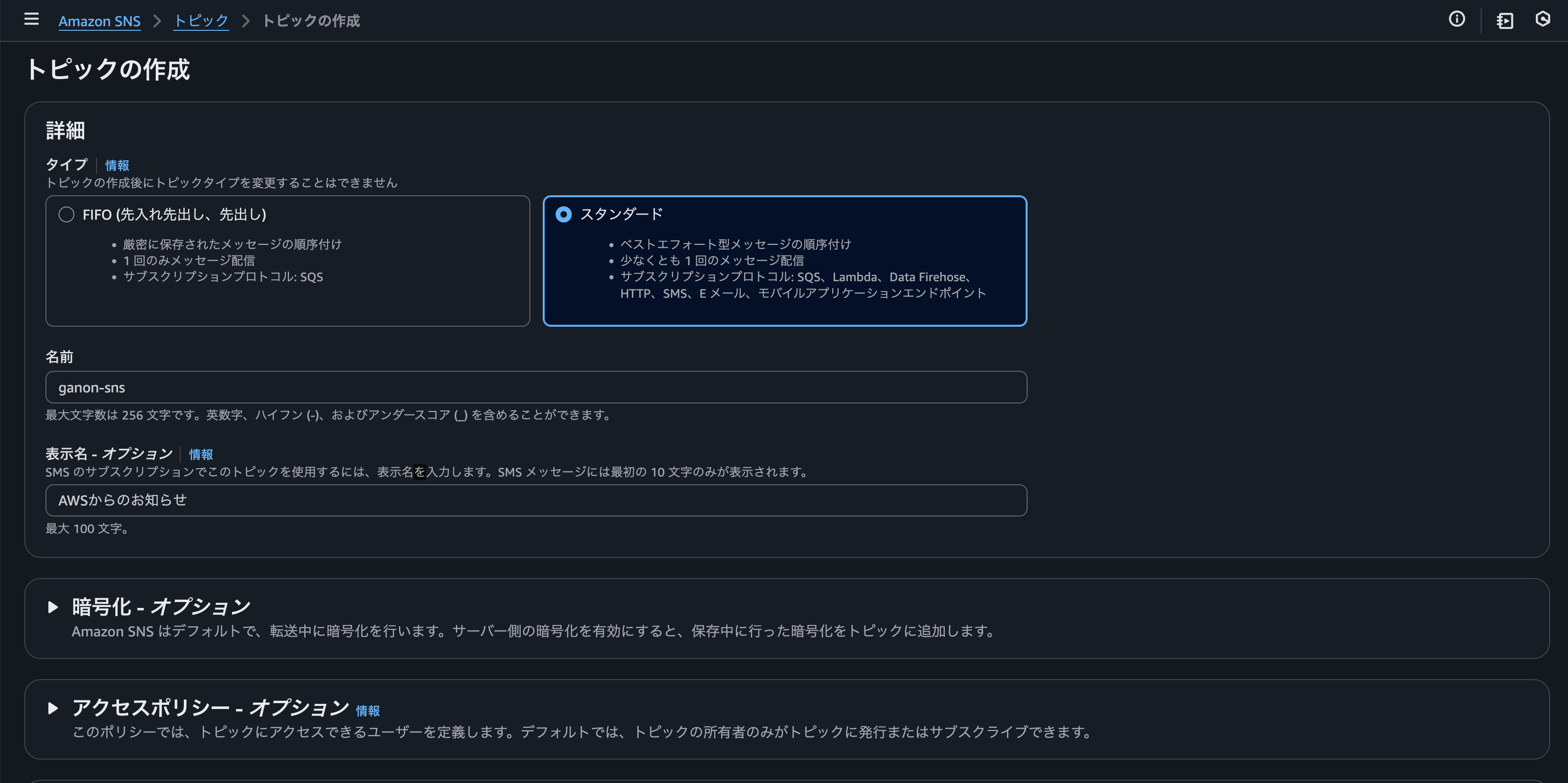Click アクセスポリシー - オプション heading text

point(210,708)
